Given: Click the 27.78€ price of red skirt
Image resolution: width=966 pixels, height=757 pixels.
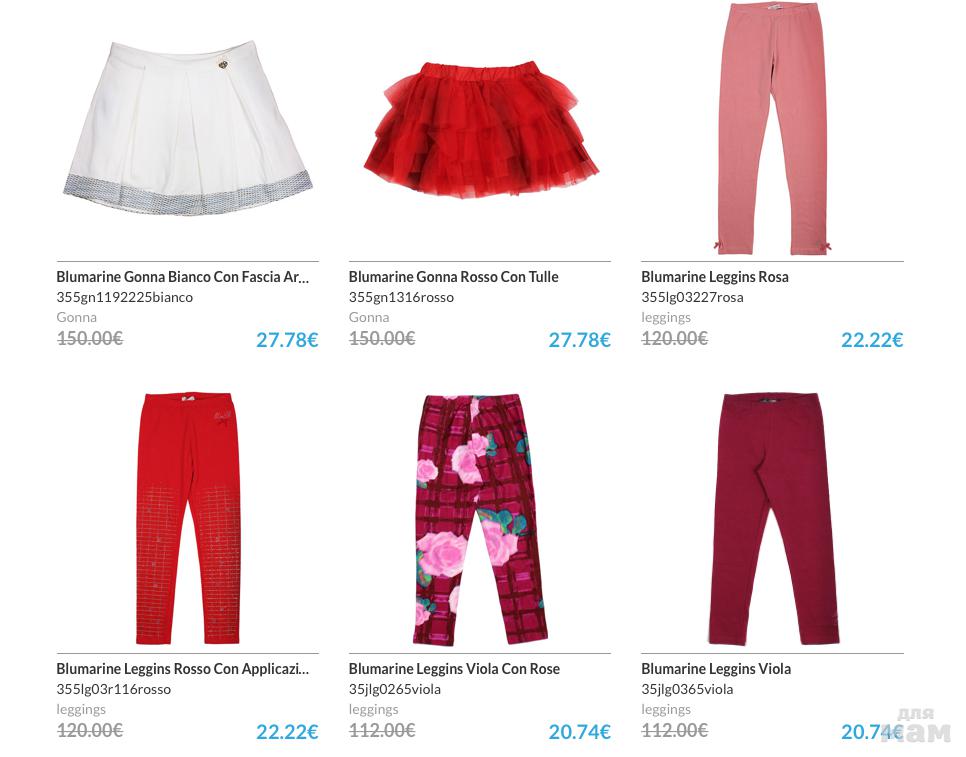Looking at the screenshot, I should click(579, 339).
